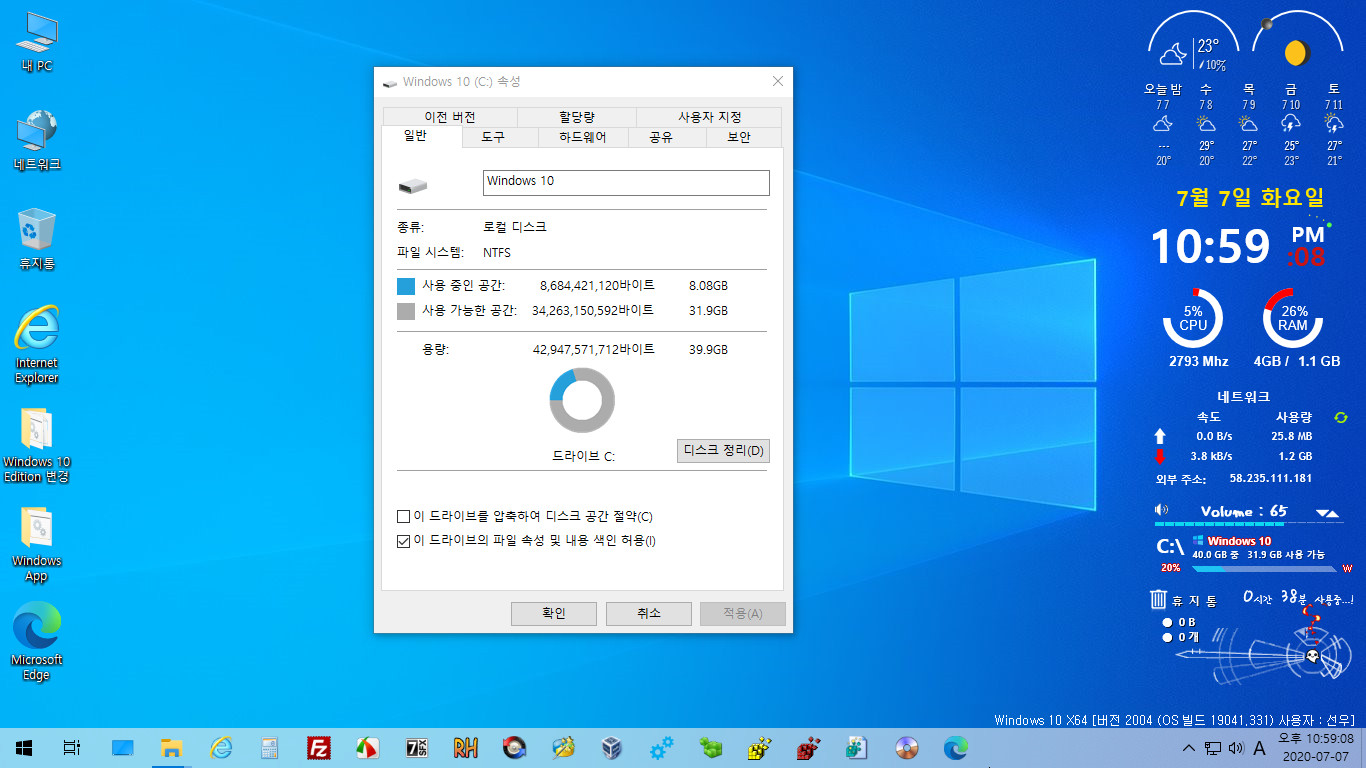Open the 7z SFX taskbar icon
The height and width of the screenshot is (768, 1366).
[x=417, y=747]
